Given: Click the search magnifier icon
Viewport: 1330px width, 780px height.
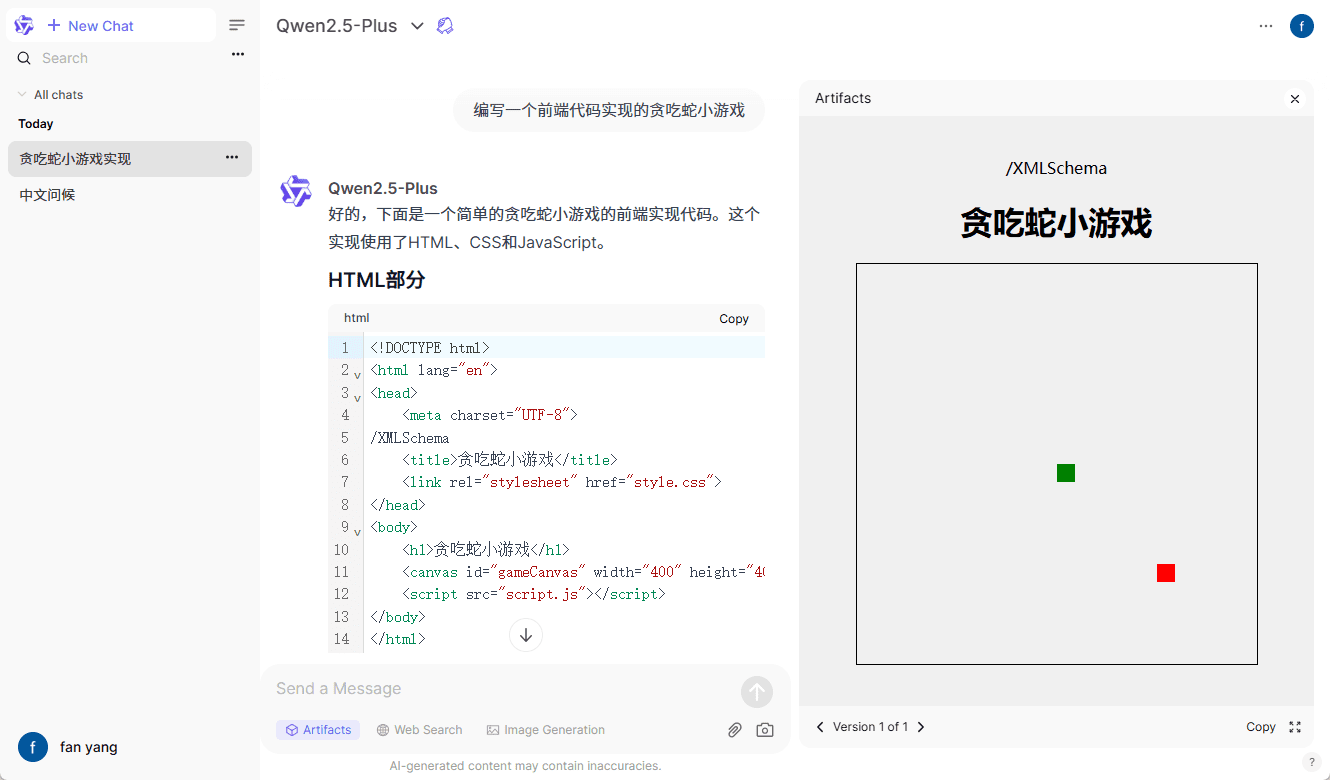Looking at the screenshot, I should pos(24,58).
